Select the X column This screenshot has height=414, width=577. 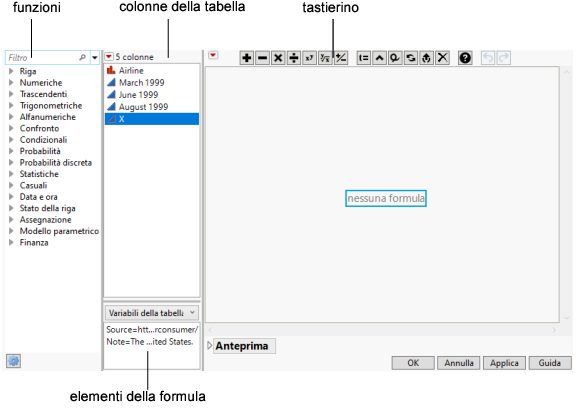152,119
